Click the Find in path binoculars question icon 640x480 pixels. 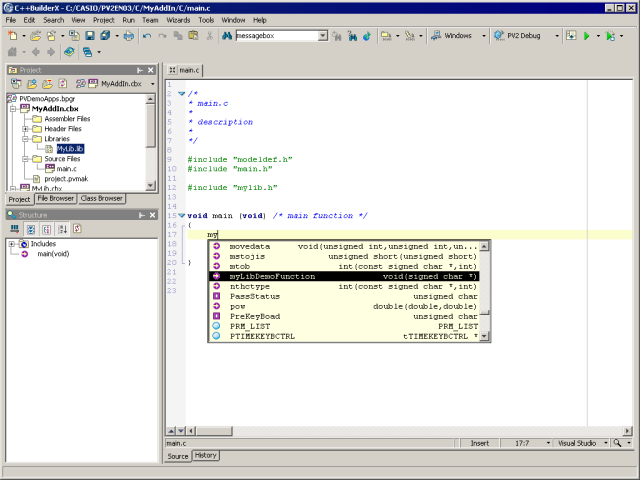click(x=352, y=36)
